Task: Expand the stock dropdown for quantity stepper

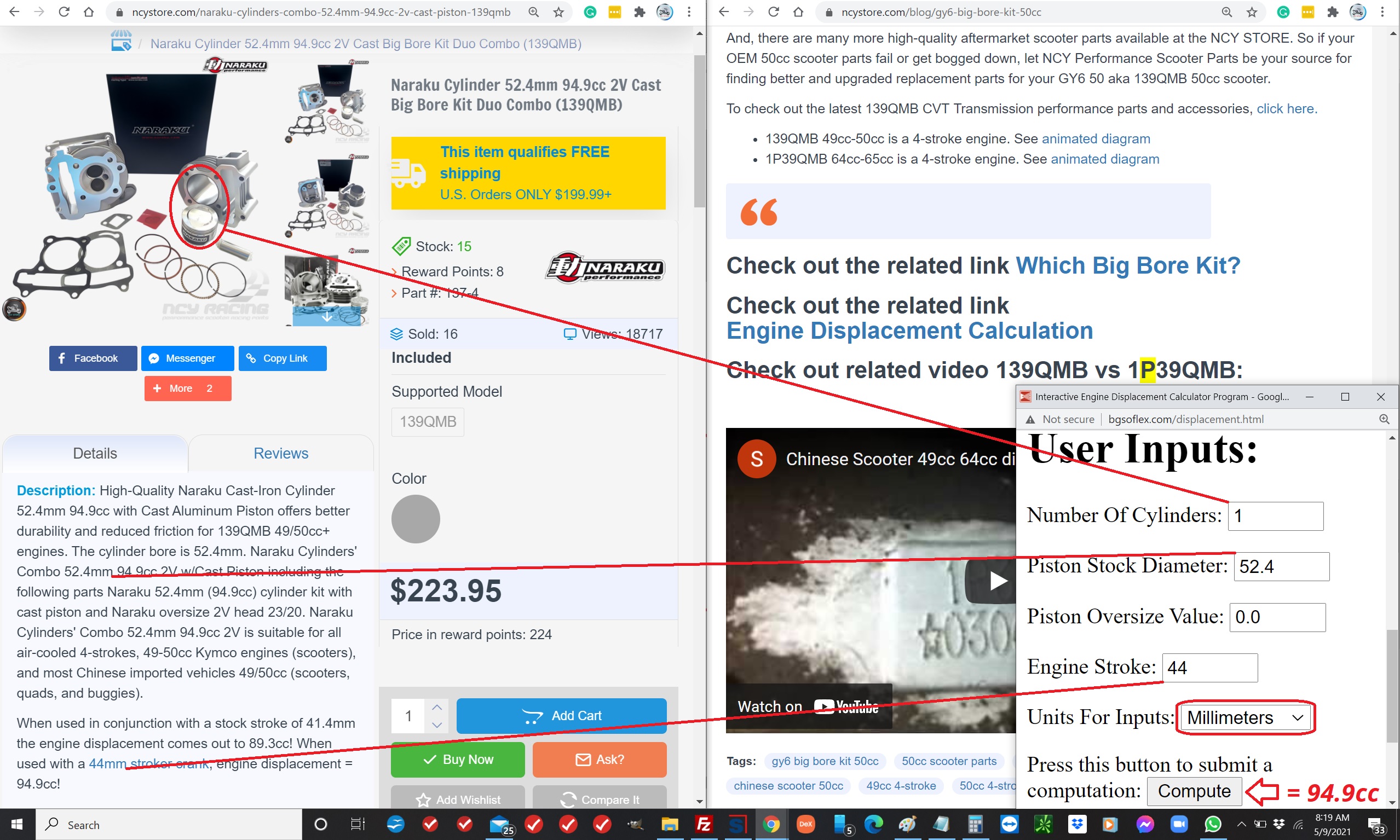Action: click(436, 723)
